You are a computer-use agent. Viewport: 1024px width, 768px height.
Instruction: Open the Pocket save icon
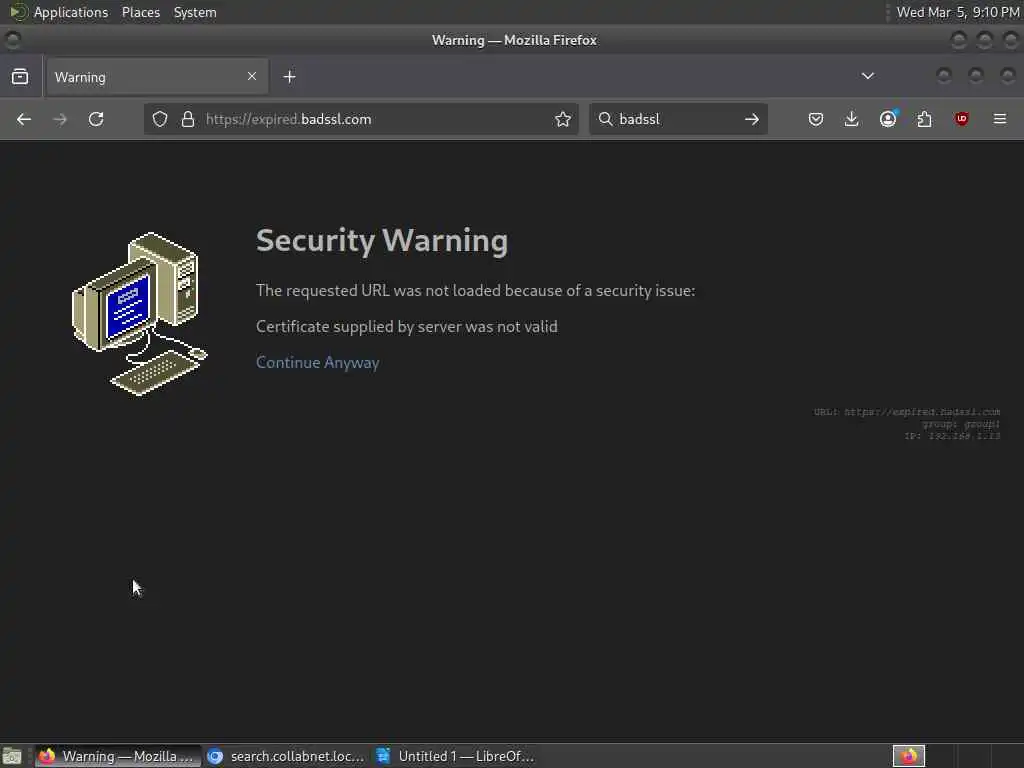point(816,120)
